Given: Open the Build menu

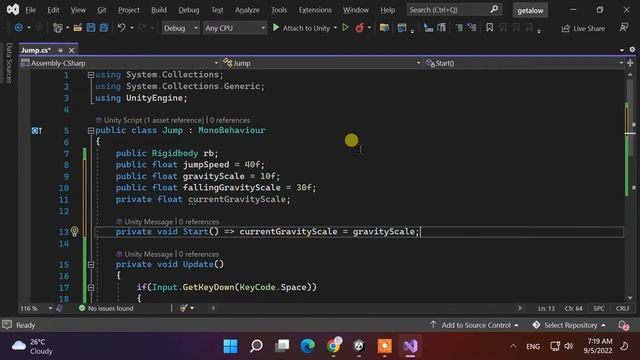Looking at the screenshot, I should [159, 10].
